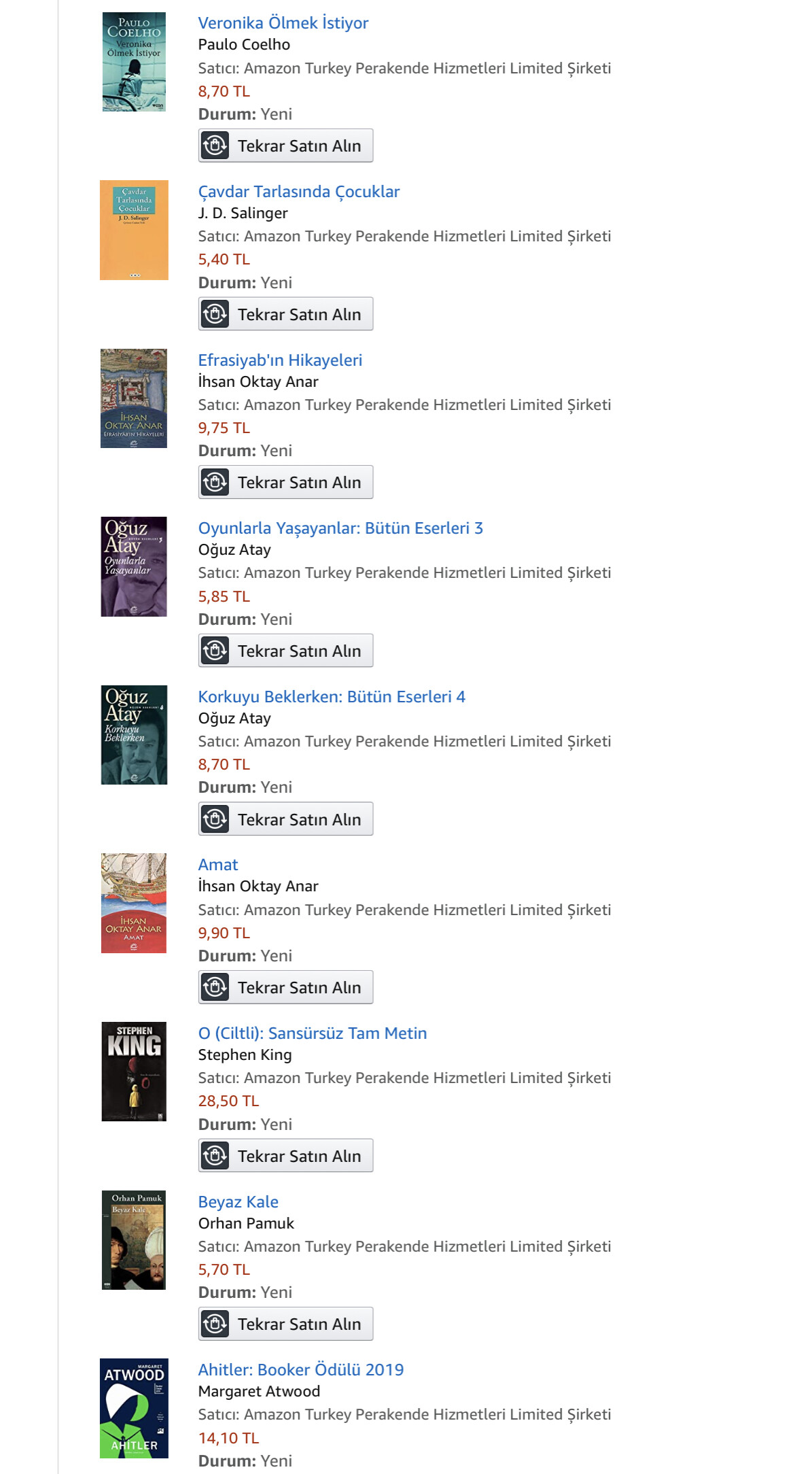The height and width of the screenshot is (1474, 812).
Task: Click buy-again icon for Efrasiyab'ın Hikayeleri
Action: click(215, 482)
